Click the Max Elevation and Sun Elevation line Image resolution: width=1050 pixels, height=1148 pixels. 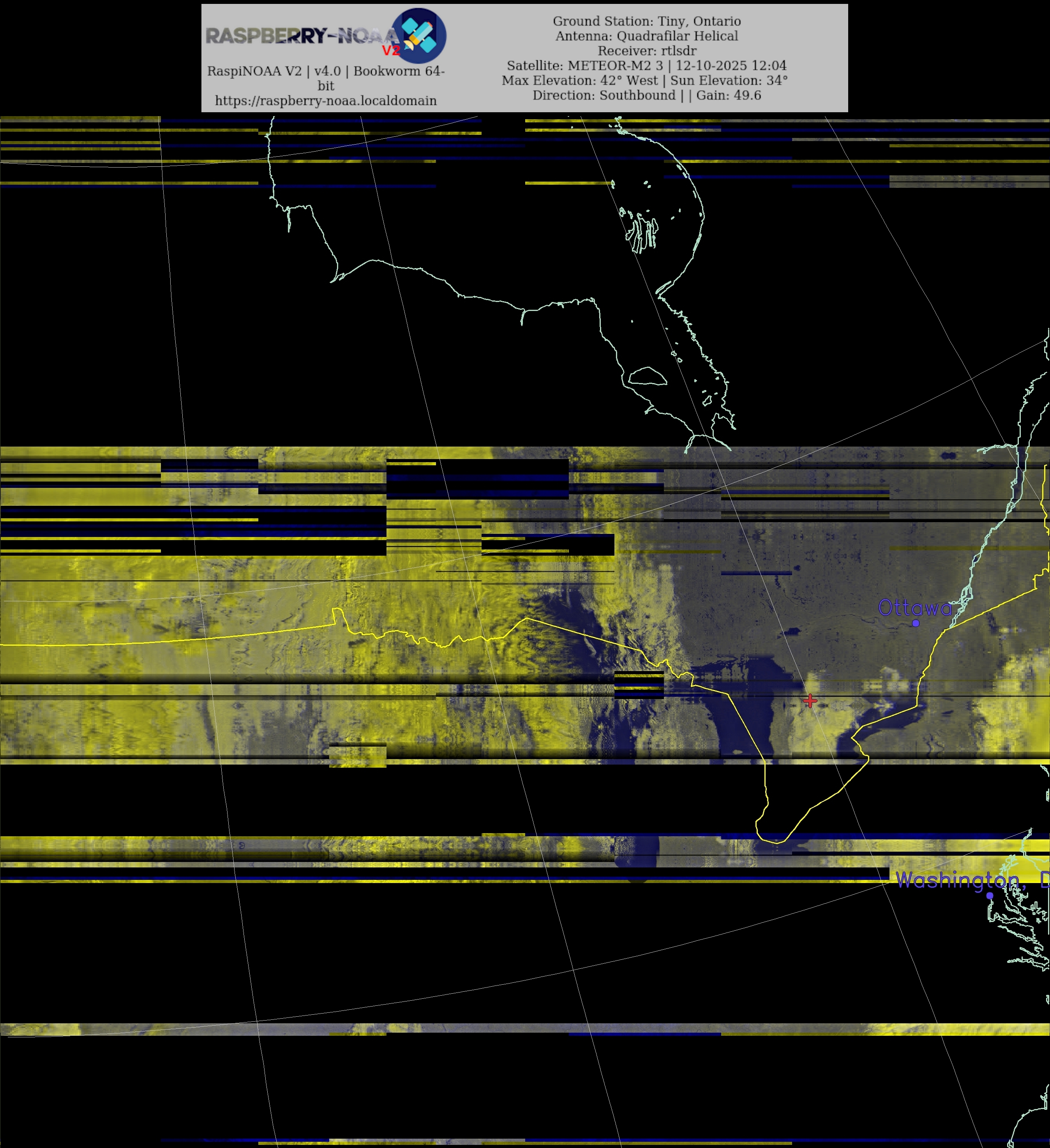644,80
